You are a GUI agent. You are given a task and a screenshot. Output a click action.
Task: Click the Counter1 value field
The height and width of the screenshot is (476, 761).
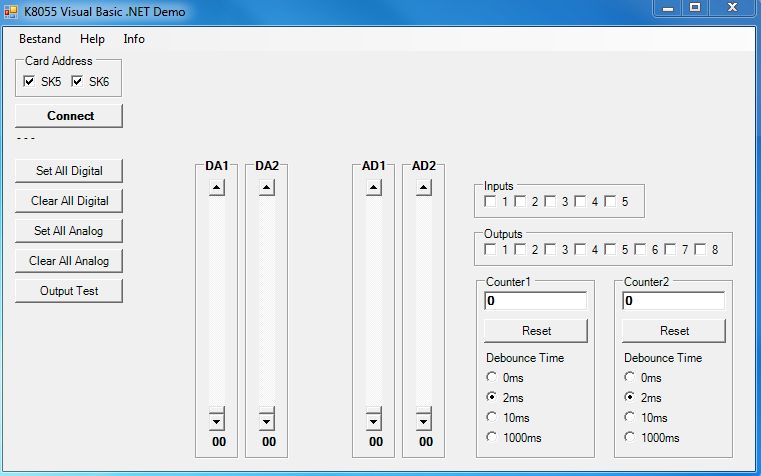[535, 301]
